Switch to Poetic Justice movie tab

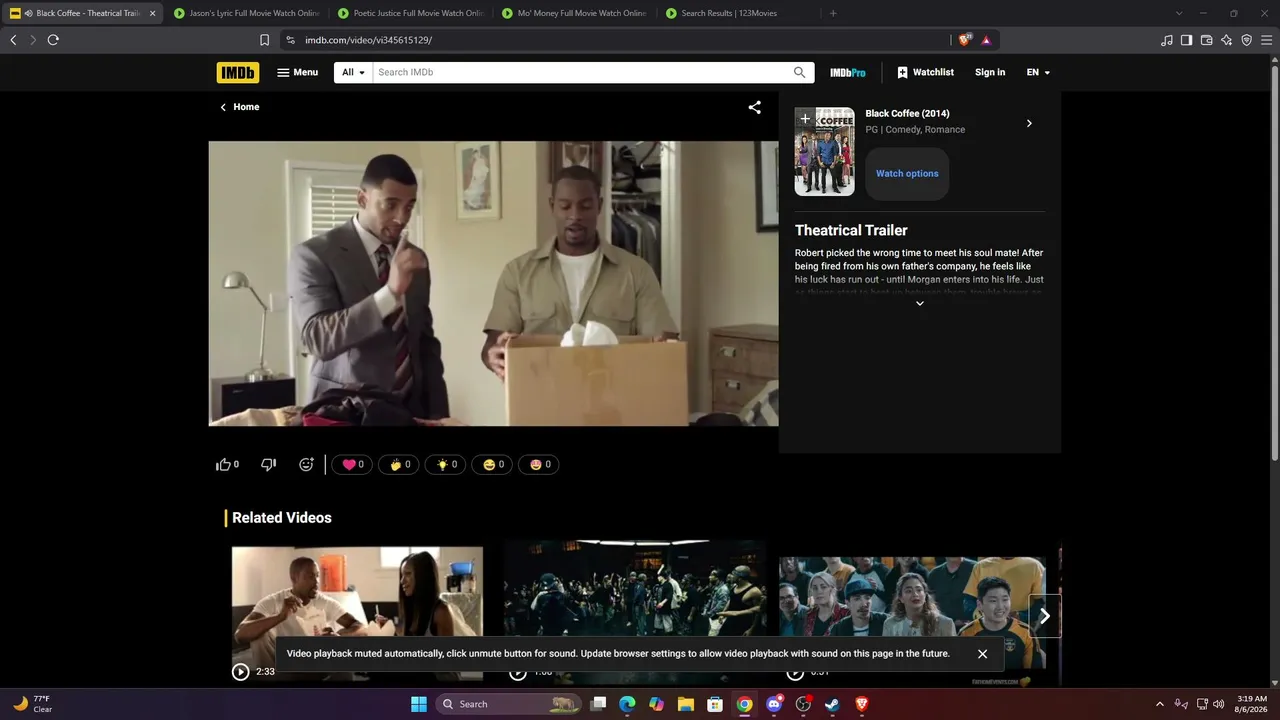coord(410,13)
